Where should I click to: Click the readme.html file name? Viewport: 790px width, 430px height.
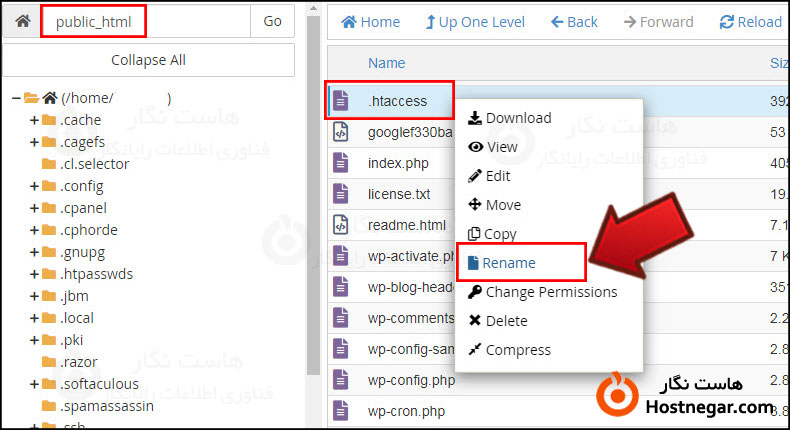tap(407, 225)
